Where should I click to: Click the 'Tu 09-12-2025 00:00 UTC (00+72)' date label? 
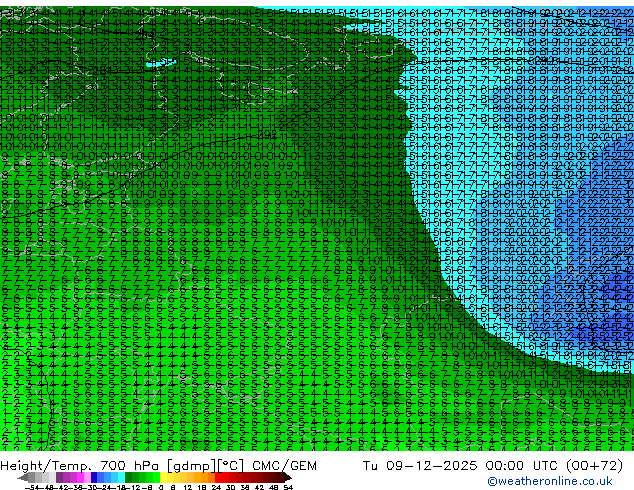493,466
